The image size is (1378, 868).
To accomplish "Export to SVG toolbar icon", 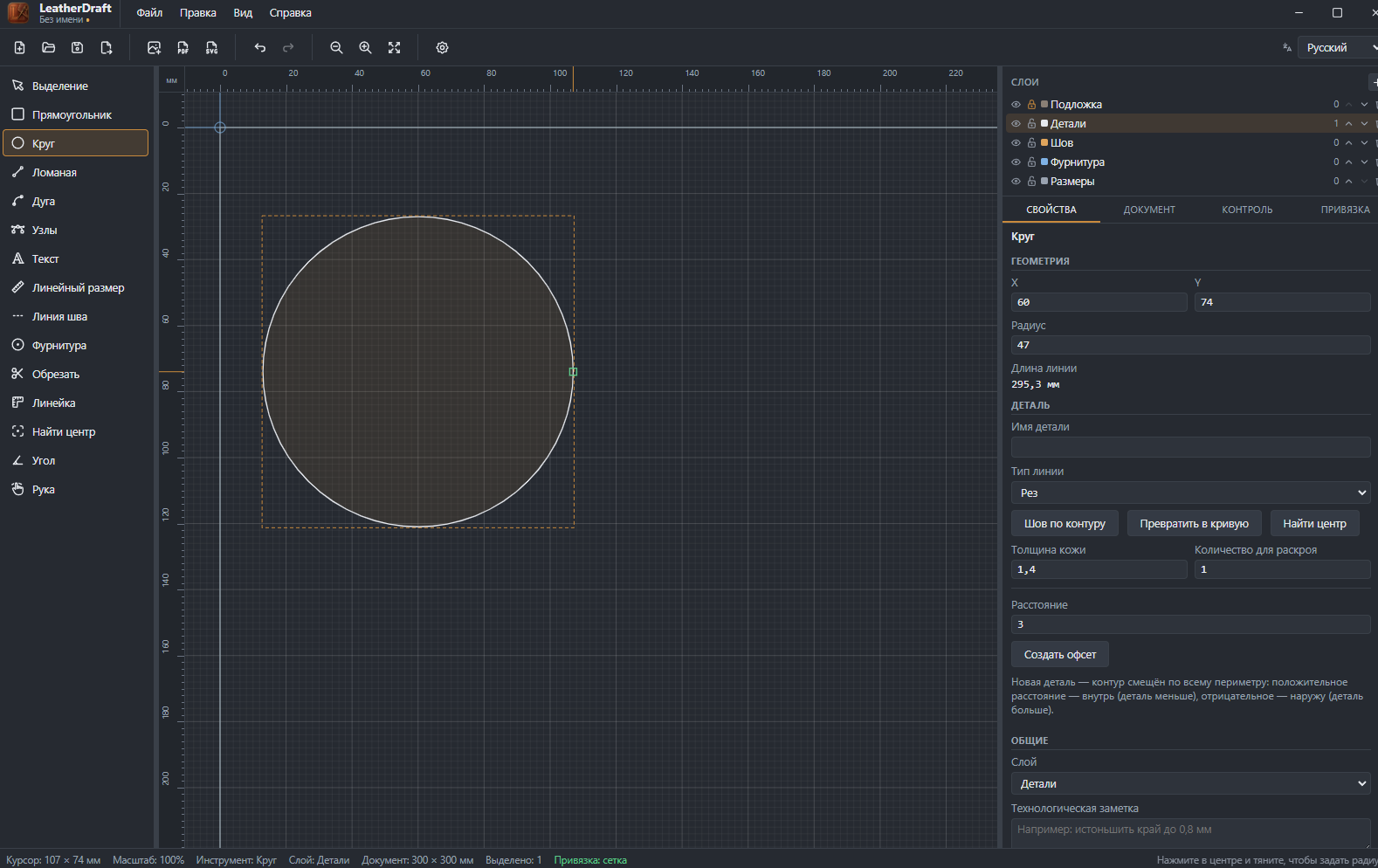I will point(212,48).
